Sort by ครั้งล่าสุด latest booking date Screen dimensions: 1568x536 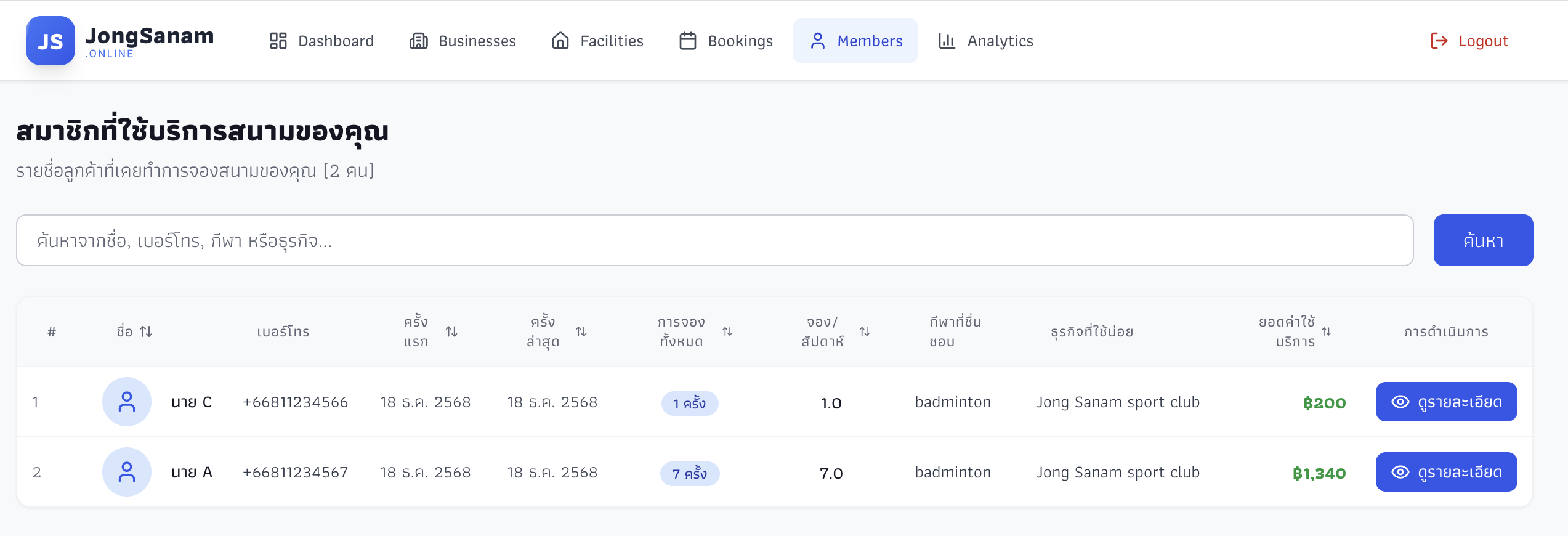pos(581,331)
